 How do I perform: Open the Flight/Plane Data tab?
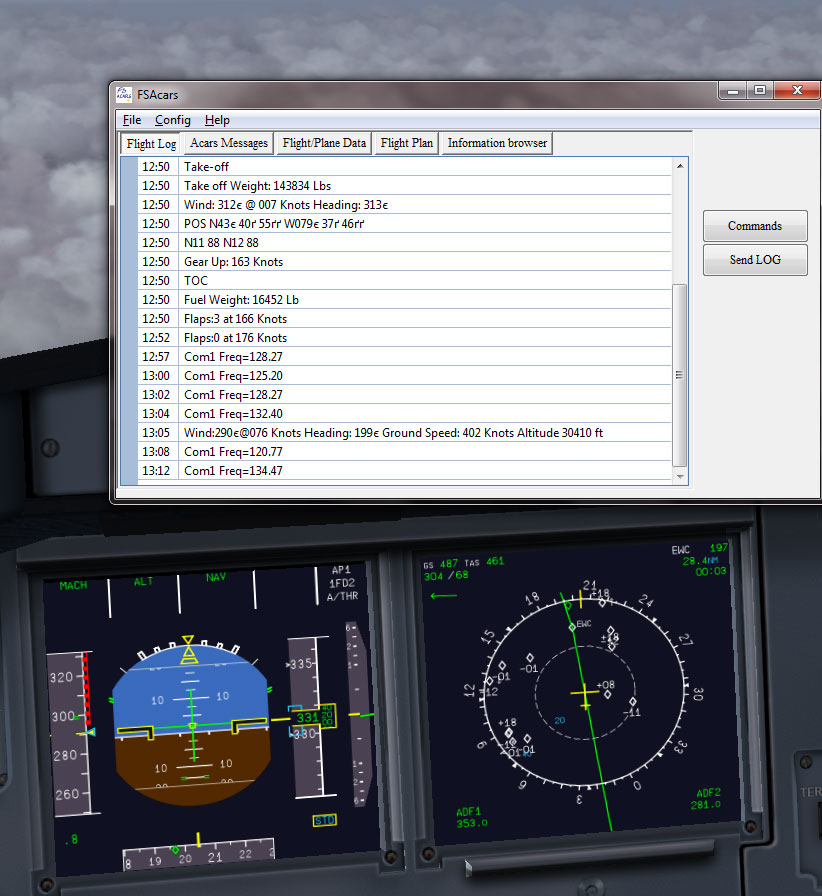pyautogui.click(x=324, y=143)
